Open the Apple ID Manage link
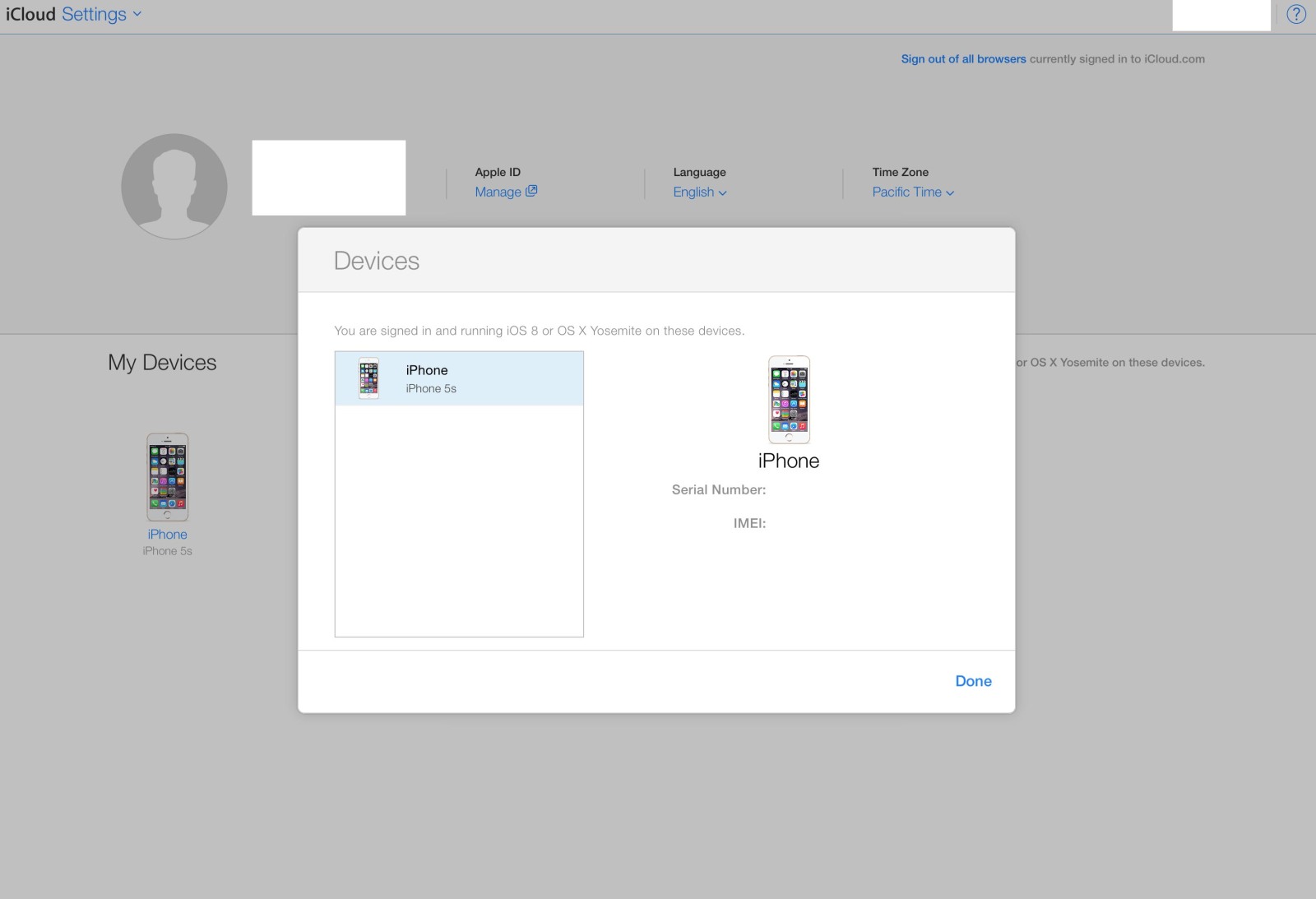1316x899 pixels. tap(506, 192)
